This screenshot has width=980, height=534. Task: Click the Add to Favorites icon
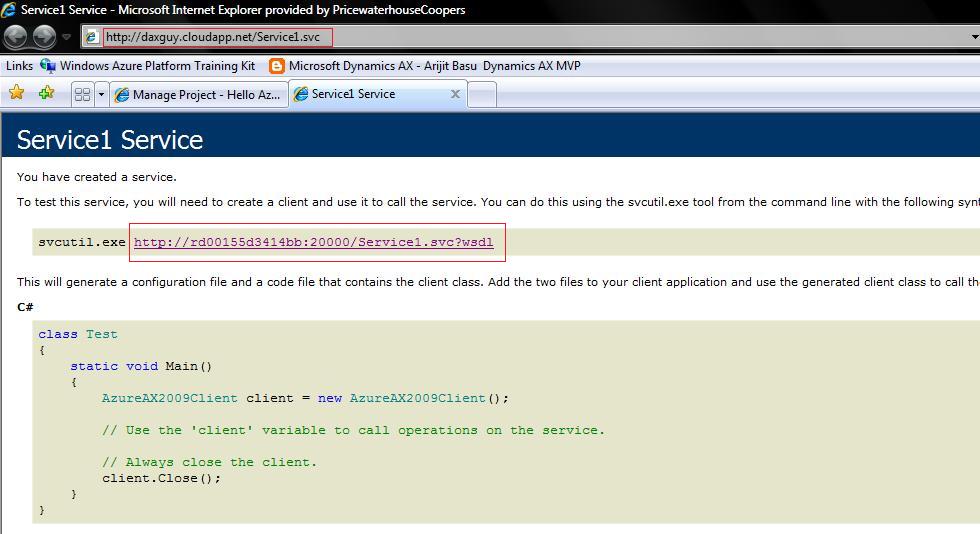click(46, 93)
